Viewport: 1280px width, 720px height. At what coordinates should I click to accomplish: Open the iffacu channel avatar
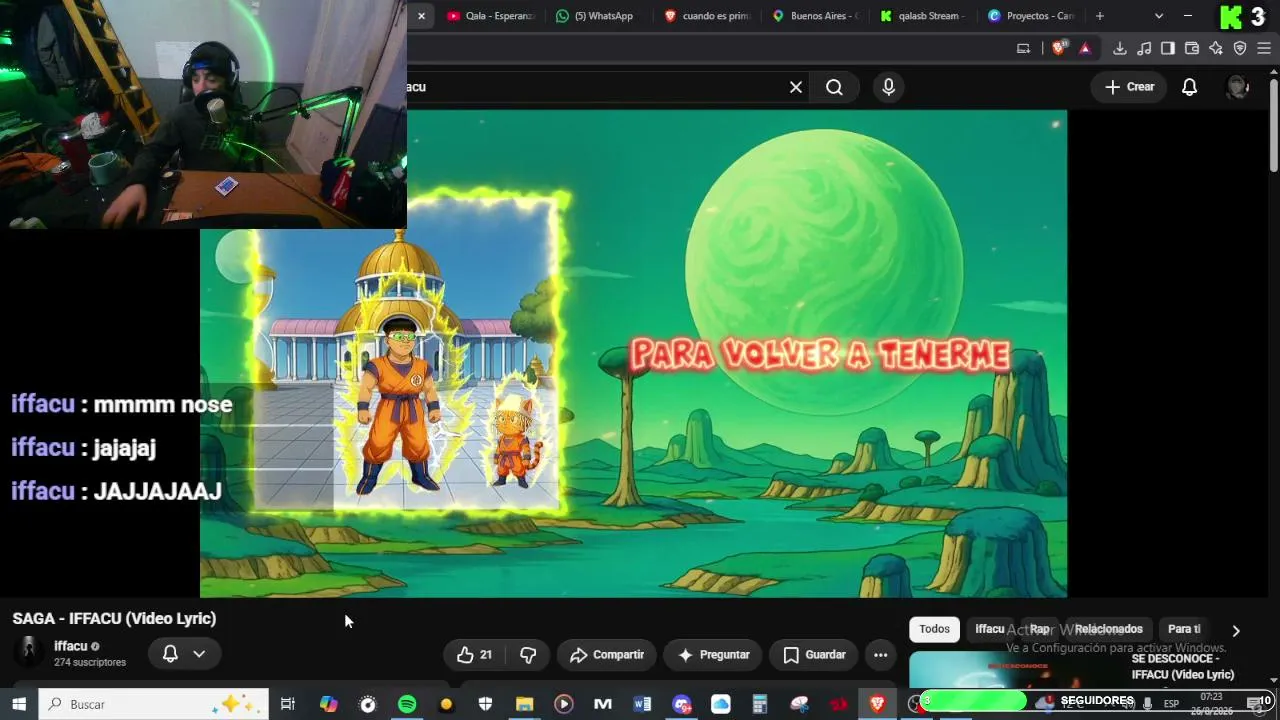(29, 653)
